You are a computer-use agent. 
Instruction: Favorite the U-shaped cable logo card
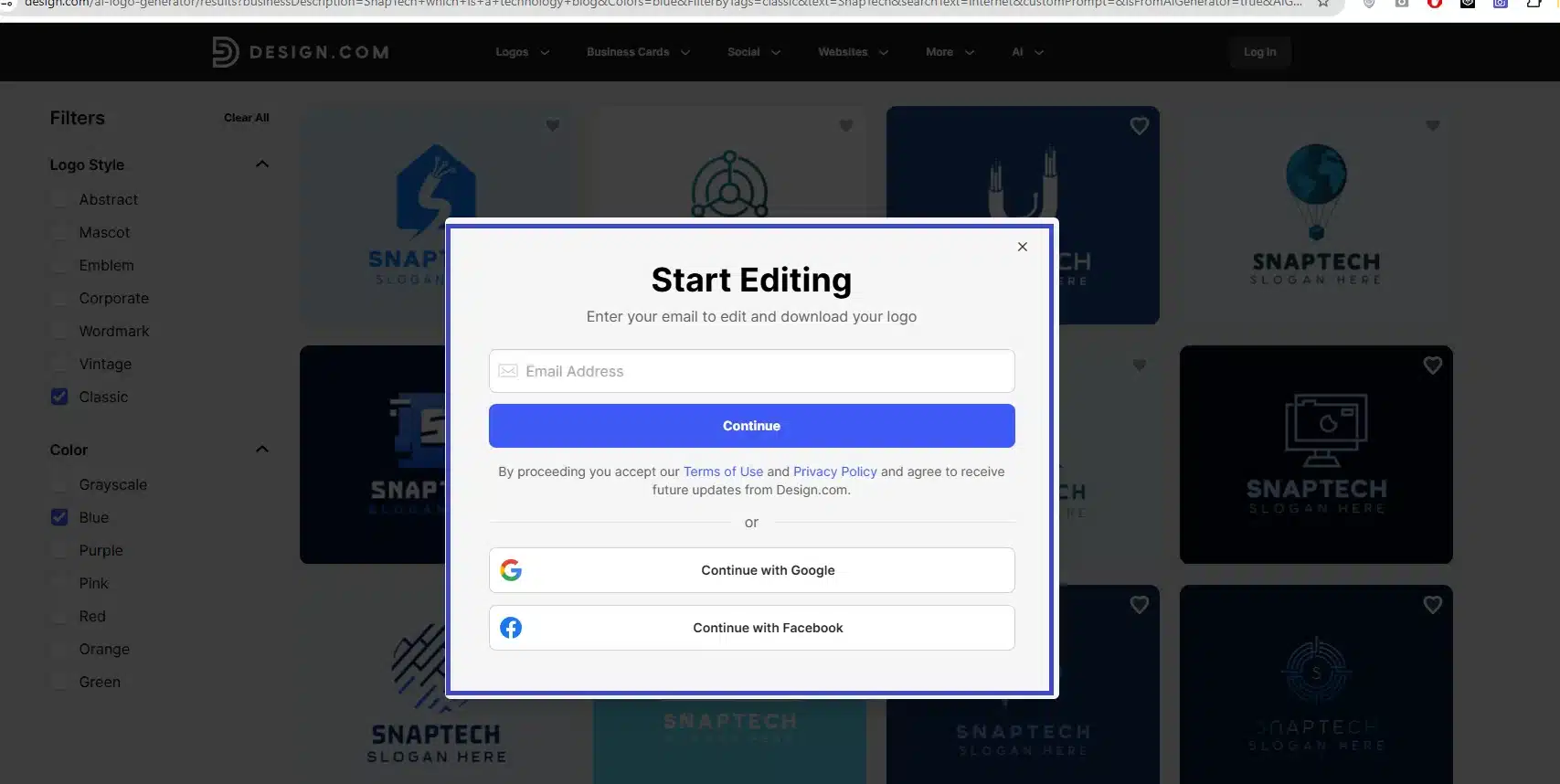[1140, 126]
